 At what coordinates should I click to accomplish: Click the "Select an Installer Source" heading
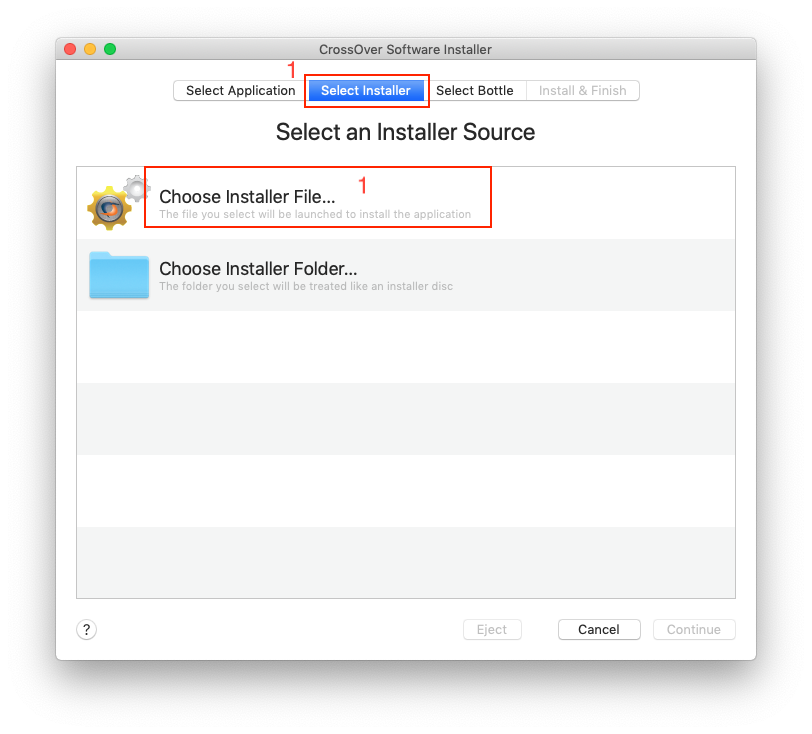pyautogui.click(x=405, y=132)
